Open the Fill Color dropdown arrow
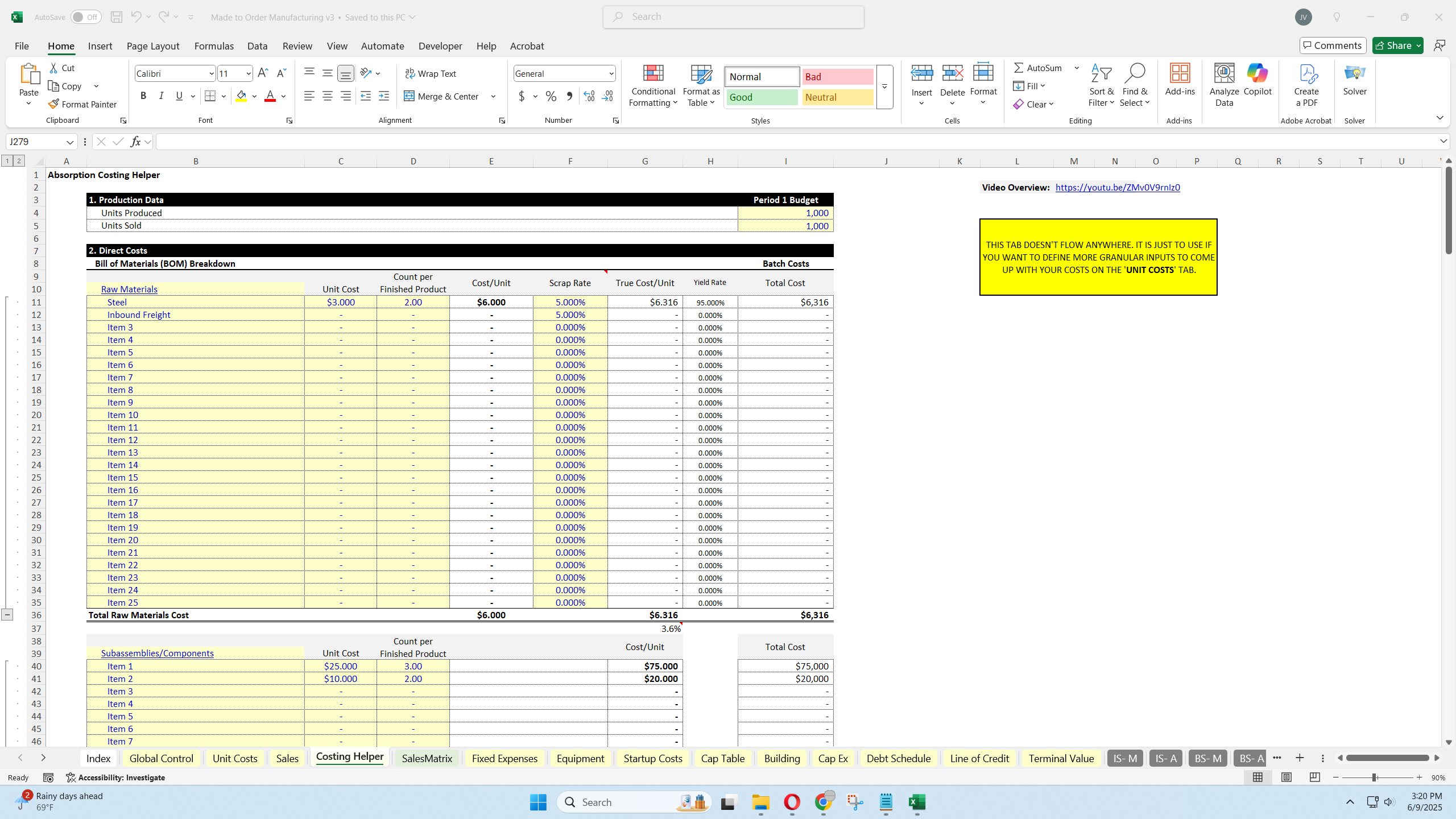Viewport: 1456px width, 819px height. [x=254, y=96]
